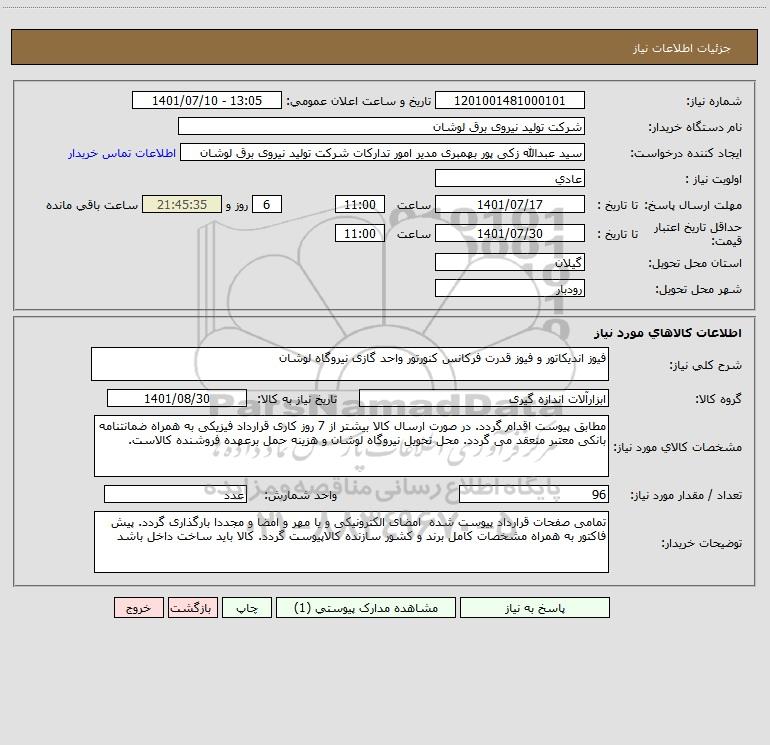Viewport: 770px width, 745px height.
Task: Click the response deadline date 1401/07/17
Action: coord(510,204)
